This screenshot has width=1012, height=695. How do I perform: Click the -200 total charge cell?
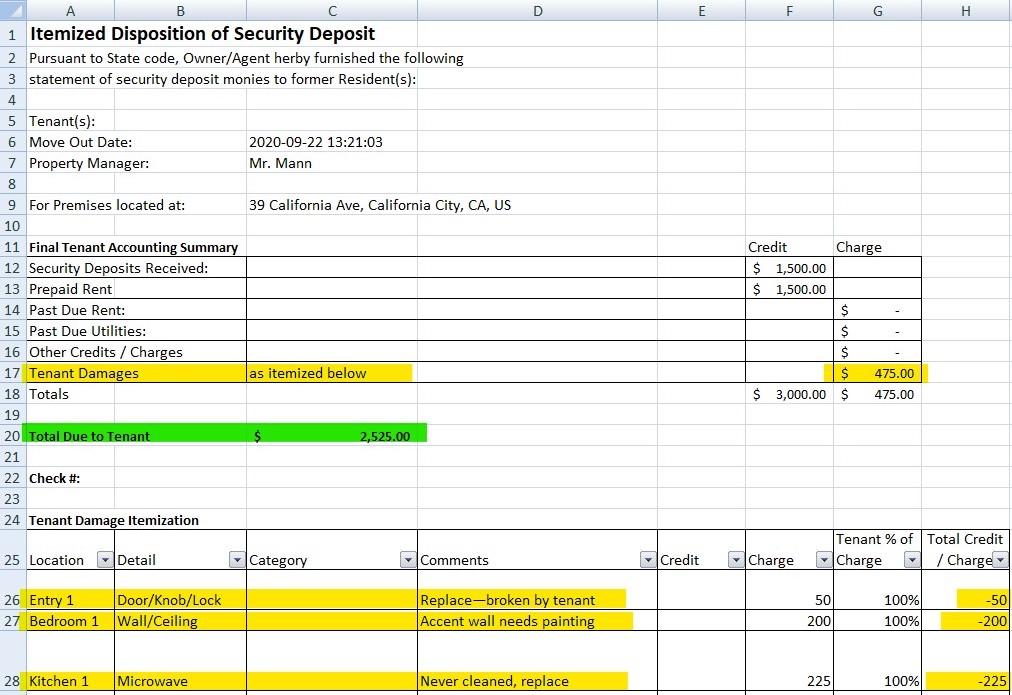click(x=966, y=621)
